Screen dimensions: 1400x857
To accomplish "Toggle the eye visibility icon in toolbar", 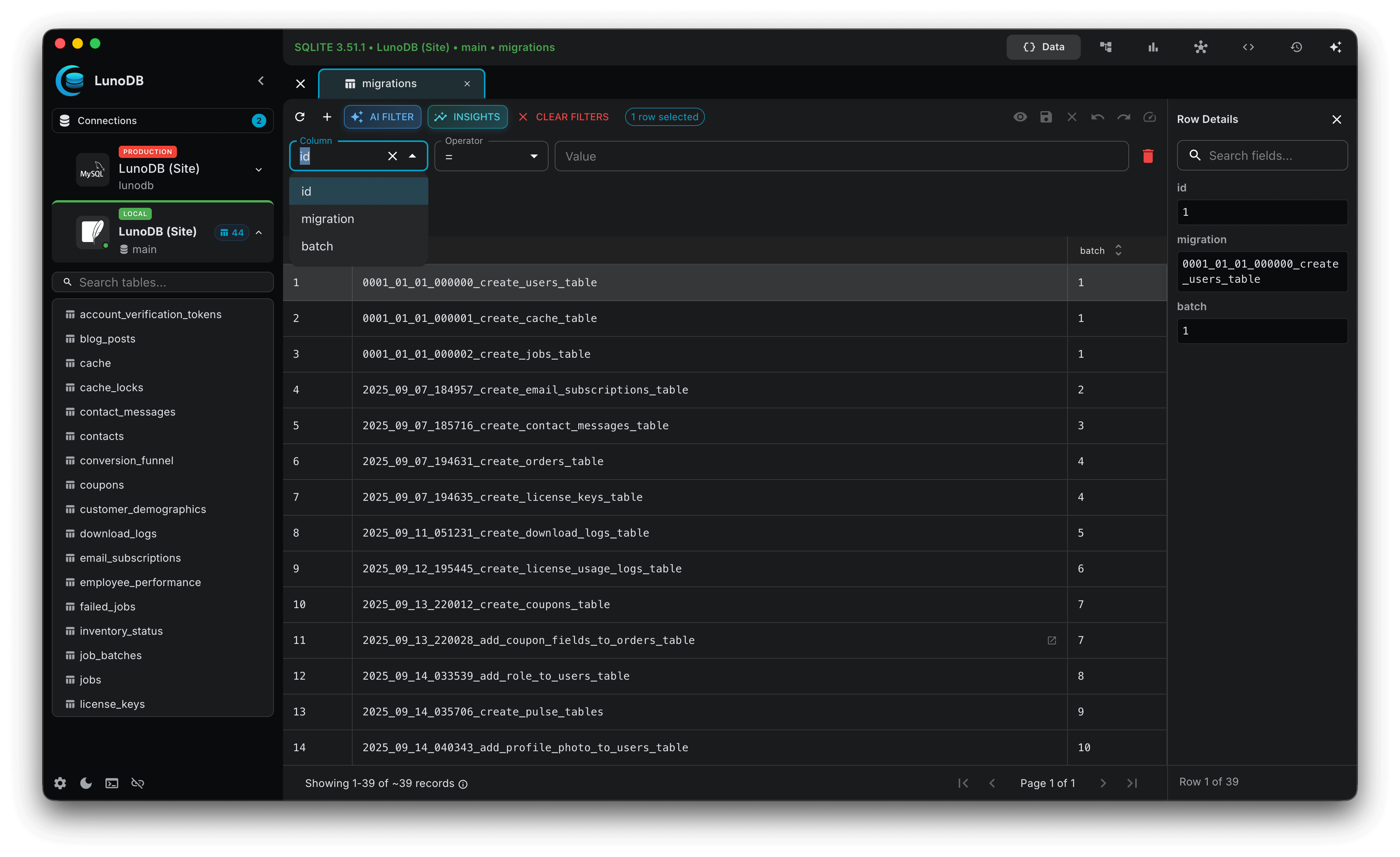I will (x=1020, y=116).
